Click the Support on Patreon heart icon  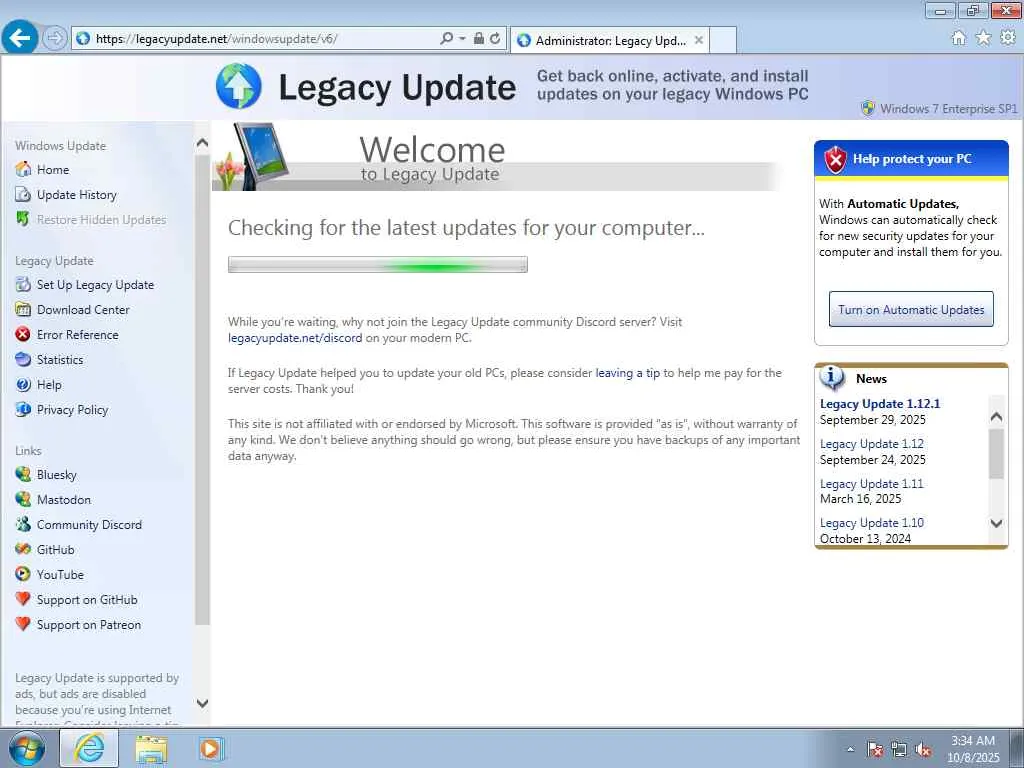pos(23,624)
